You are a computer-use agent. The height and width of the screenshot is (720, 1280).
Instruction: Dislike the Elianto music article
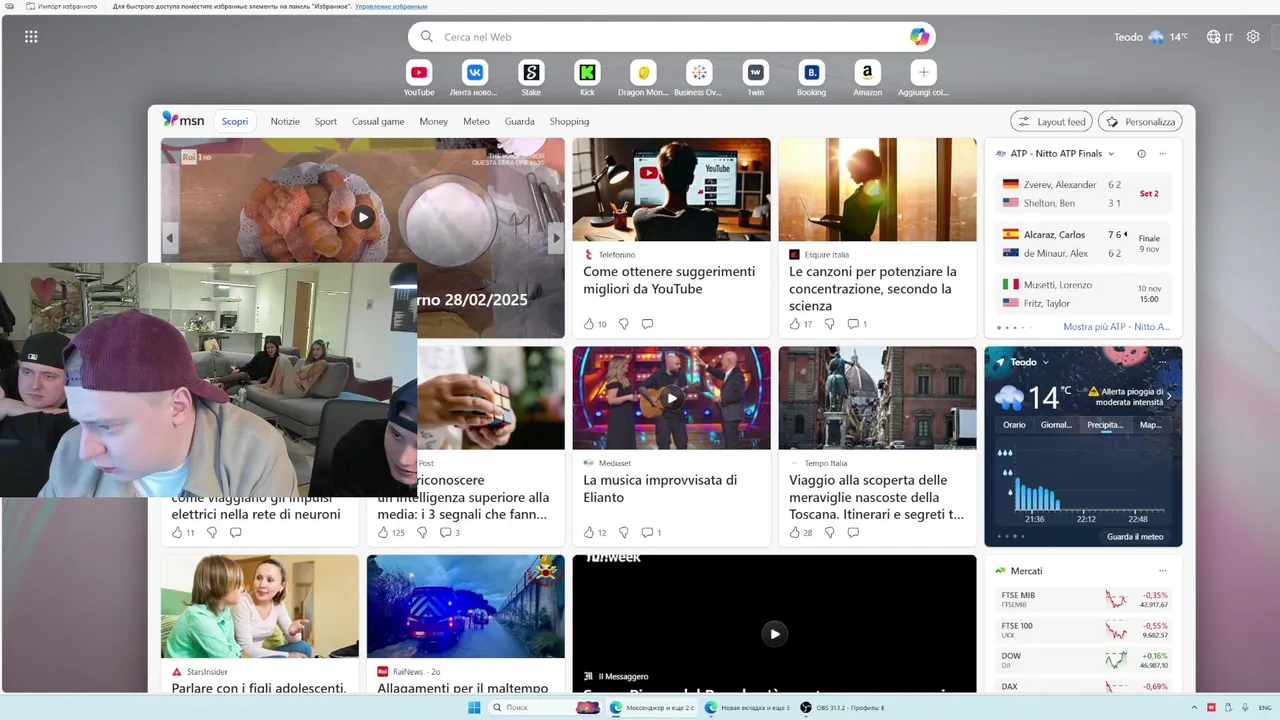coord(624,533)
